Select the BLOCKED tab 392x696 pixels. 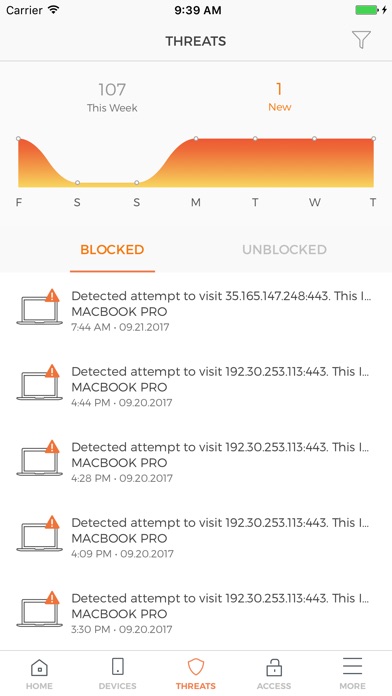[112, 249]
